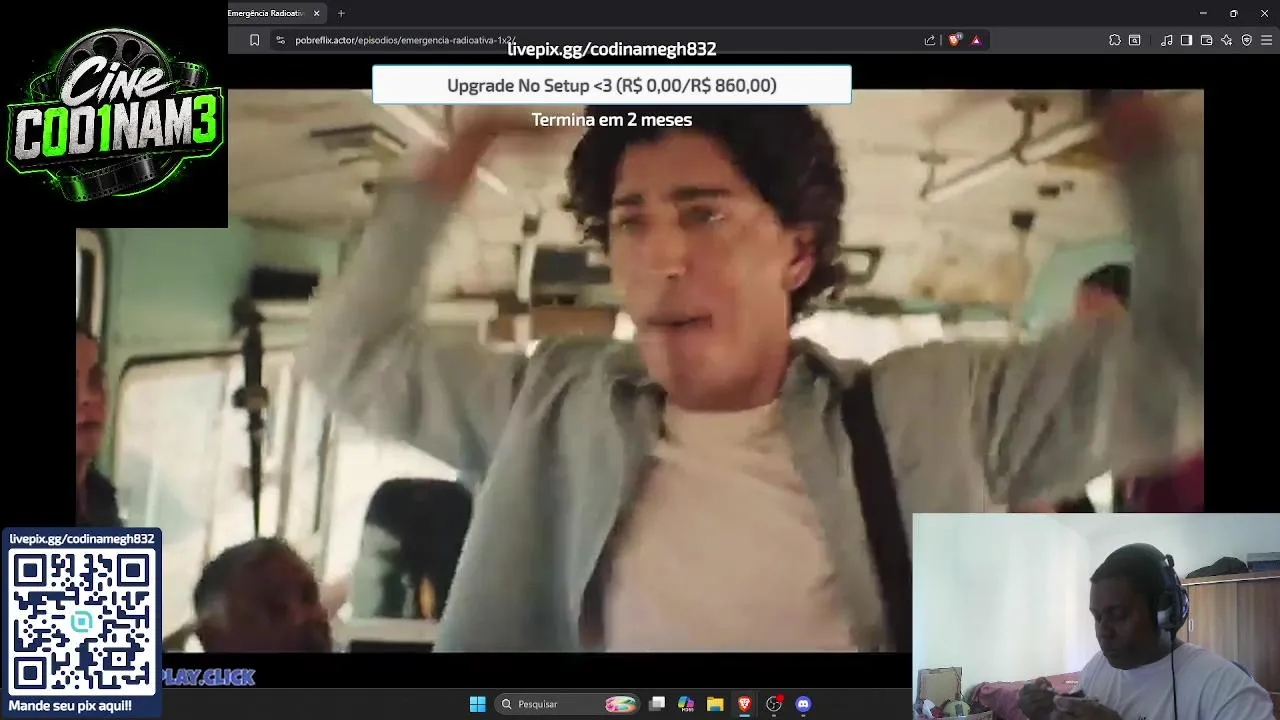Open the Leo AI sparkle icon
Screen dimensions: 1280x720
(1226, 40)
